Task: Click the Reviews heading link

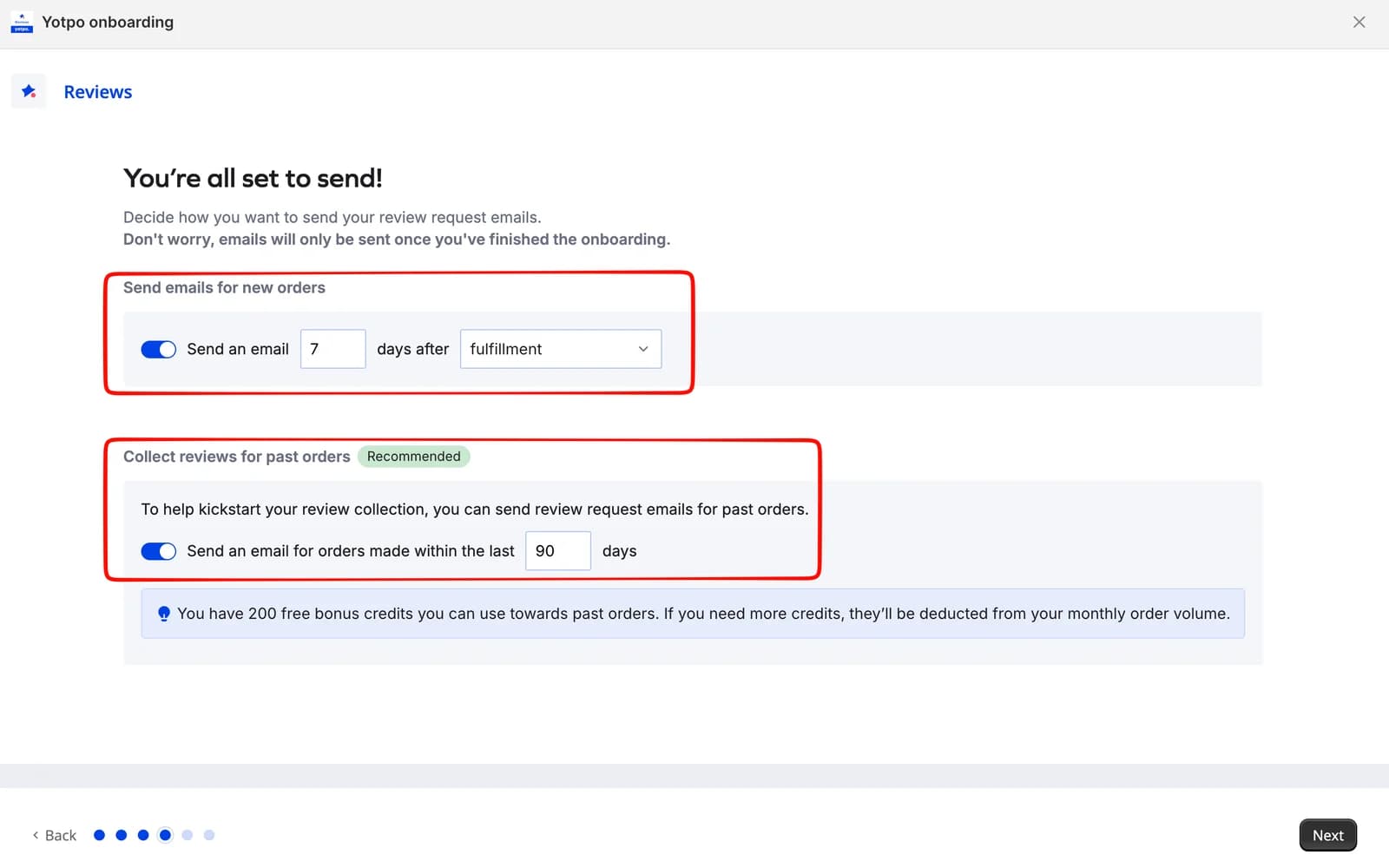Action: click(98, 92)
